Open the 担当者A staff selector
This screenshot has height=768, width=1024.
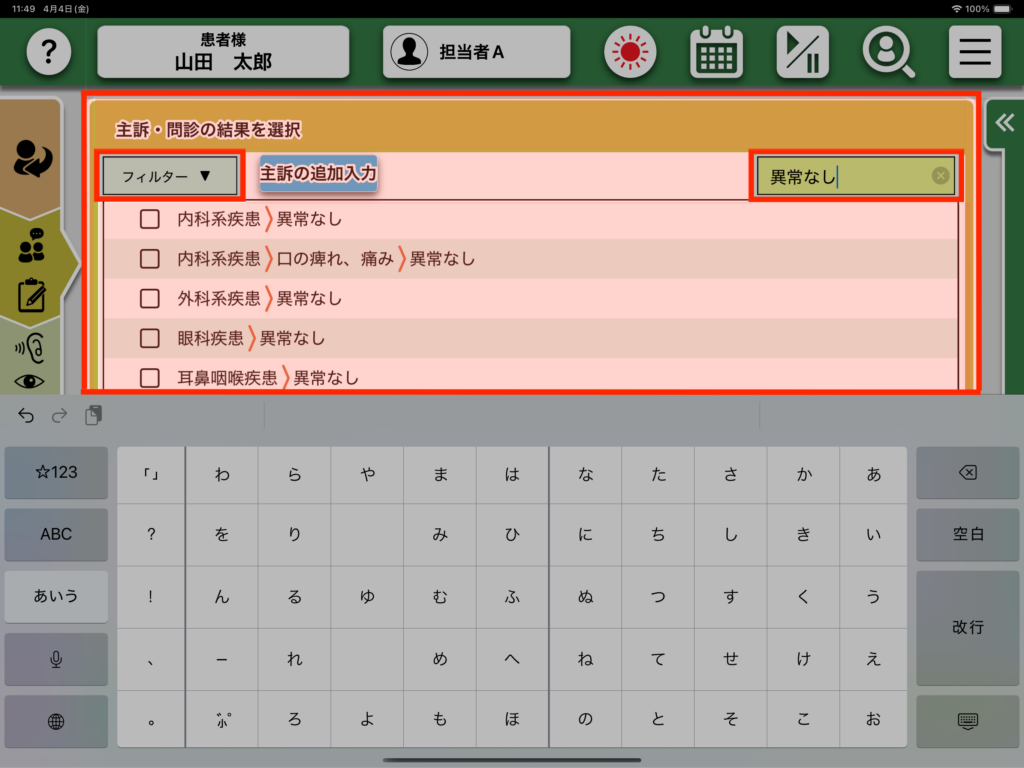tap(476, 52)
